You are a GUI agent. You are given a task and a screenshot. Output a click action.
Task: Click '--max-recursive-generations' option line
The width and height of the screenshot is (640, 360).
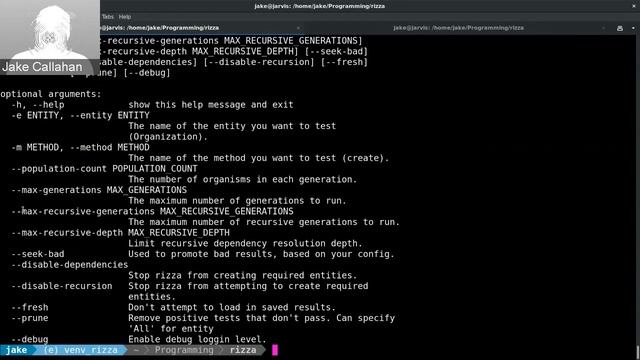pyautogui.click(x=152, y=211)
